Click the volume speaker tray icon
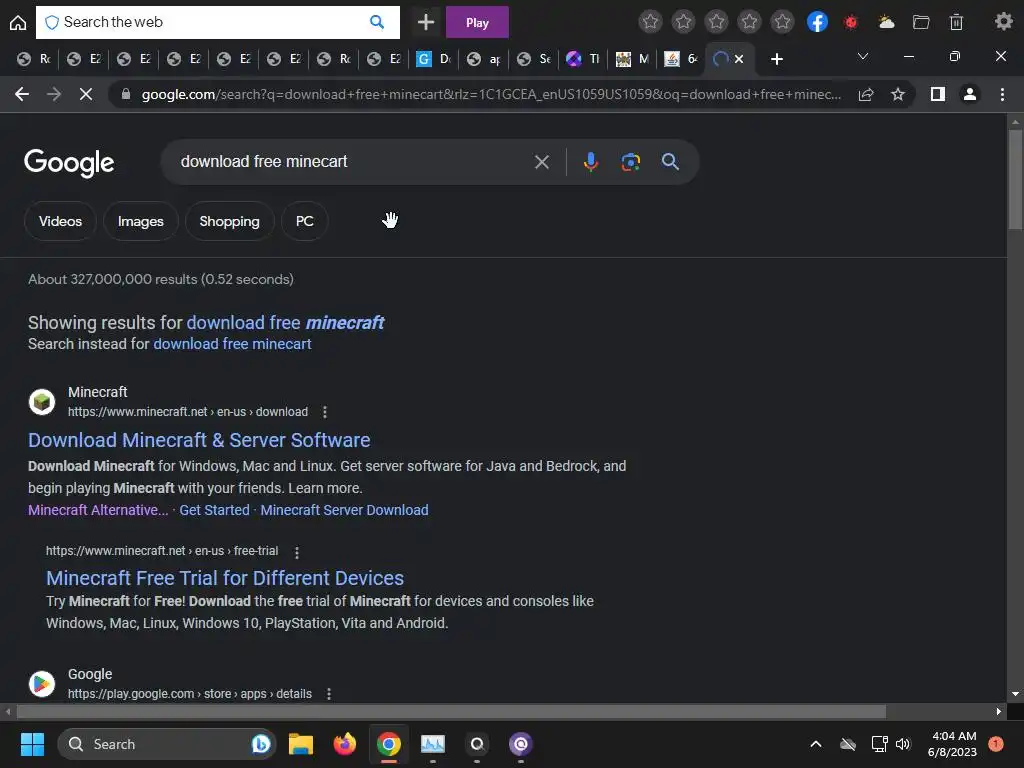The image size is (1024, 768). coord(903,744)
